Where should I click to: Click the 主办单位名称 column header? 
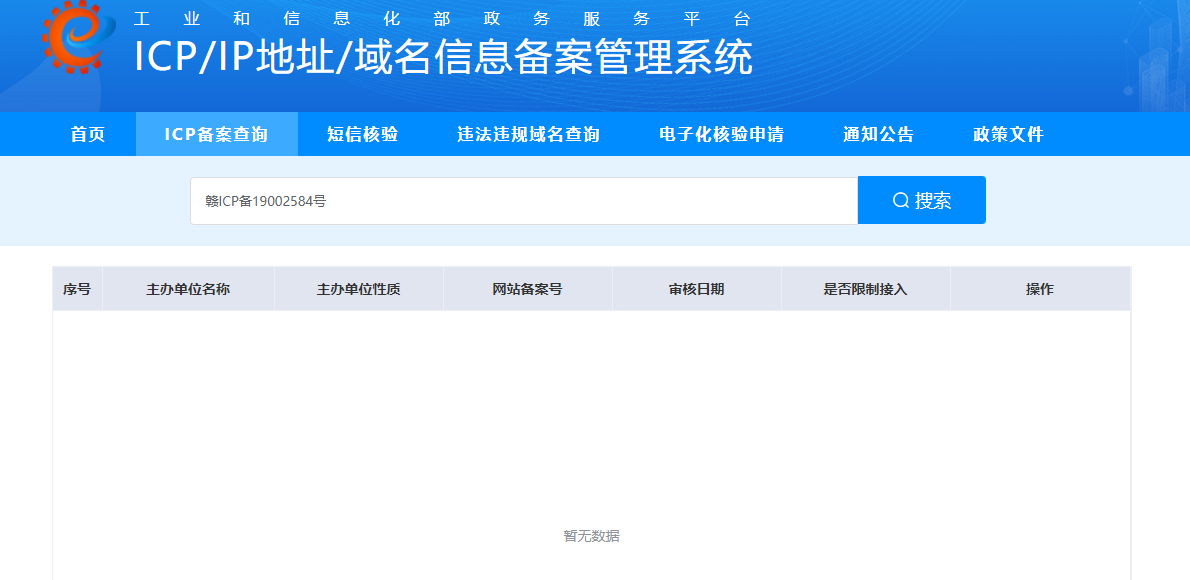tap(188, 289)
